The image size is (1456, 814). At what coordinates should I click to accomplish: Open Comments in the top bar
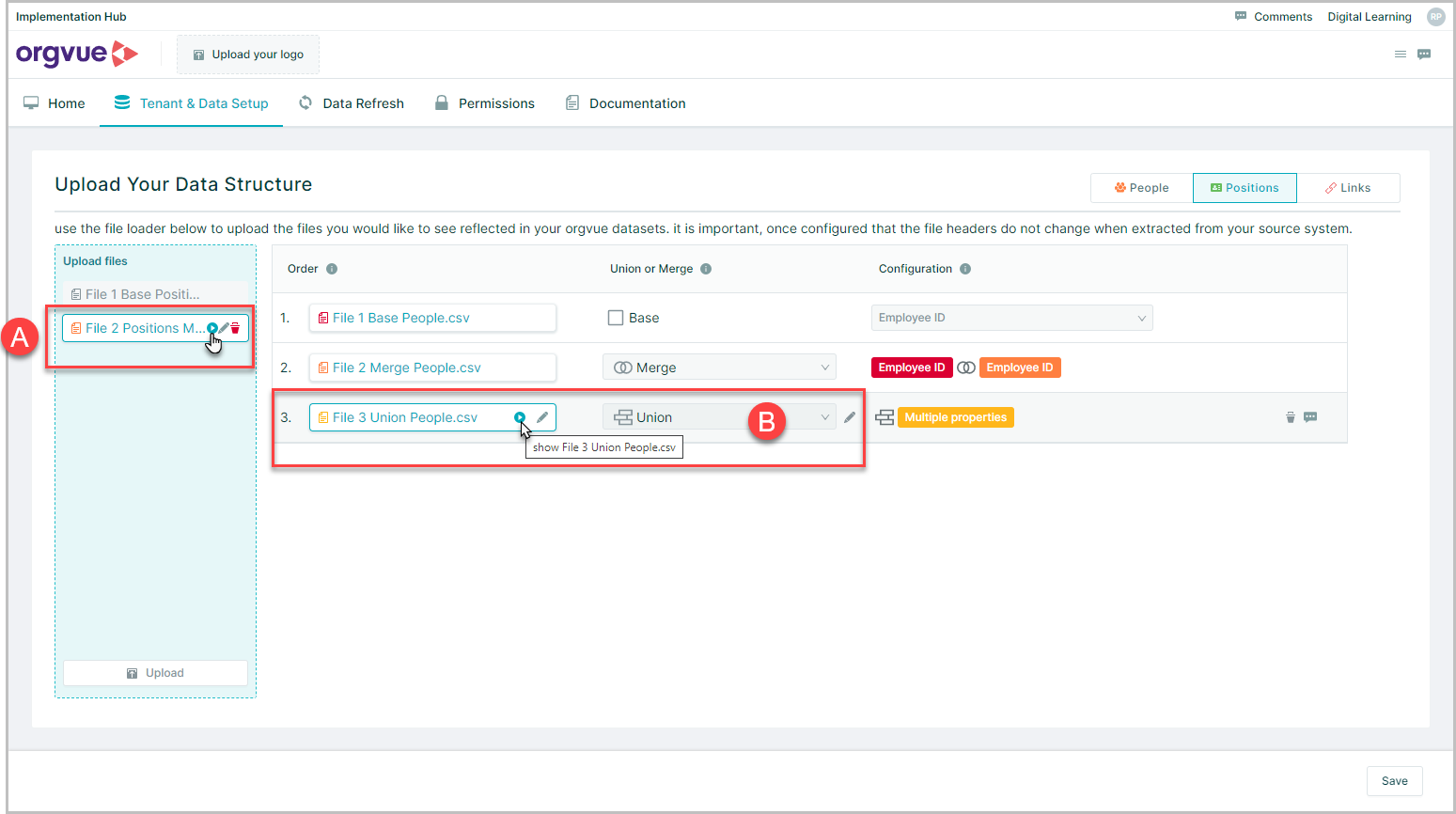1273,17
